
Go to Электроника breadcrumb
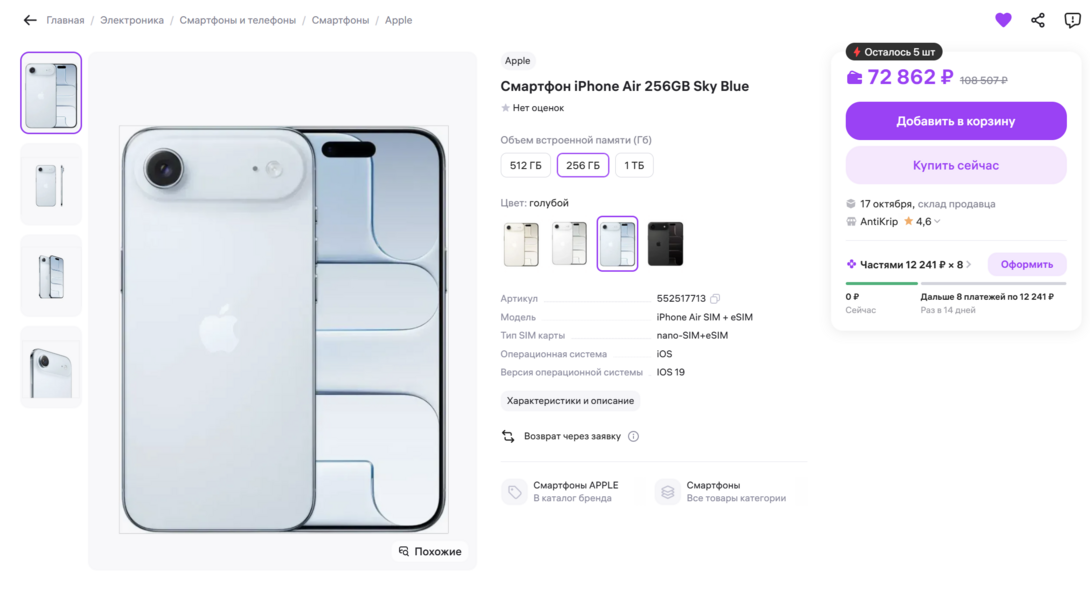[132, 20]
